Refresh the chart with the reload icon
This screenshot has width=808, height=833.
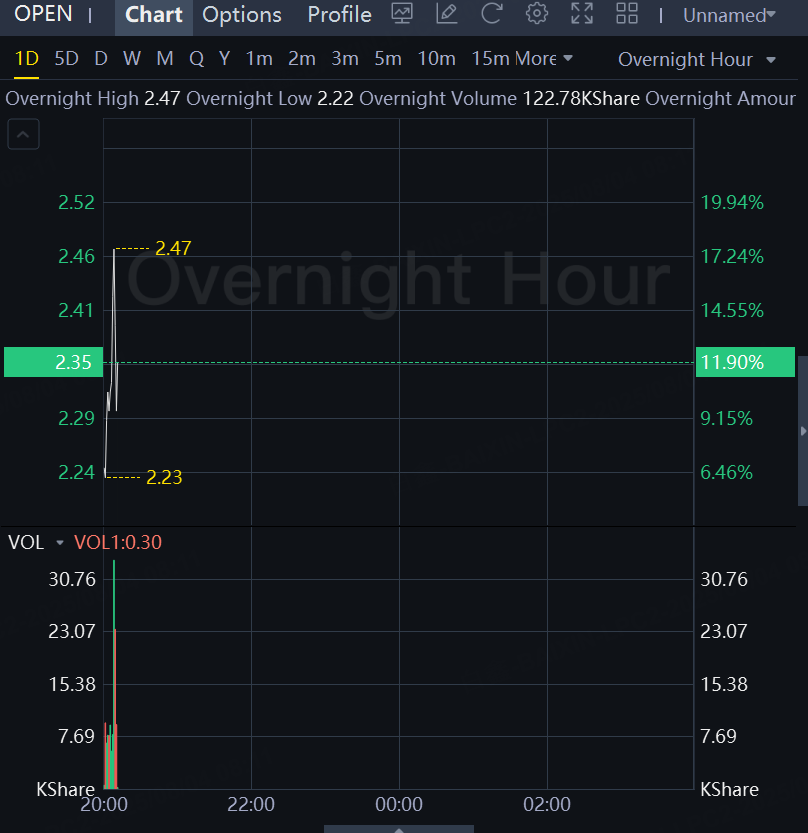[491, 14]
